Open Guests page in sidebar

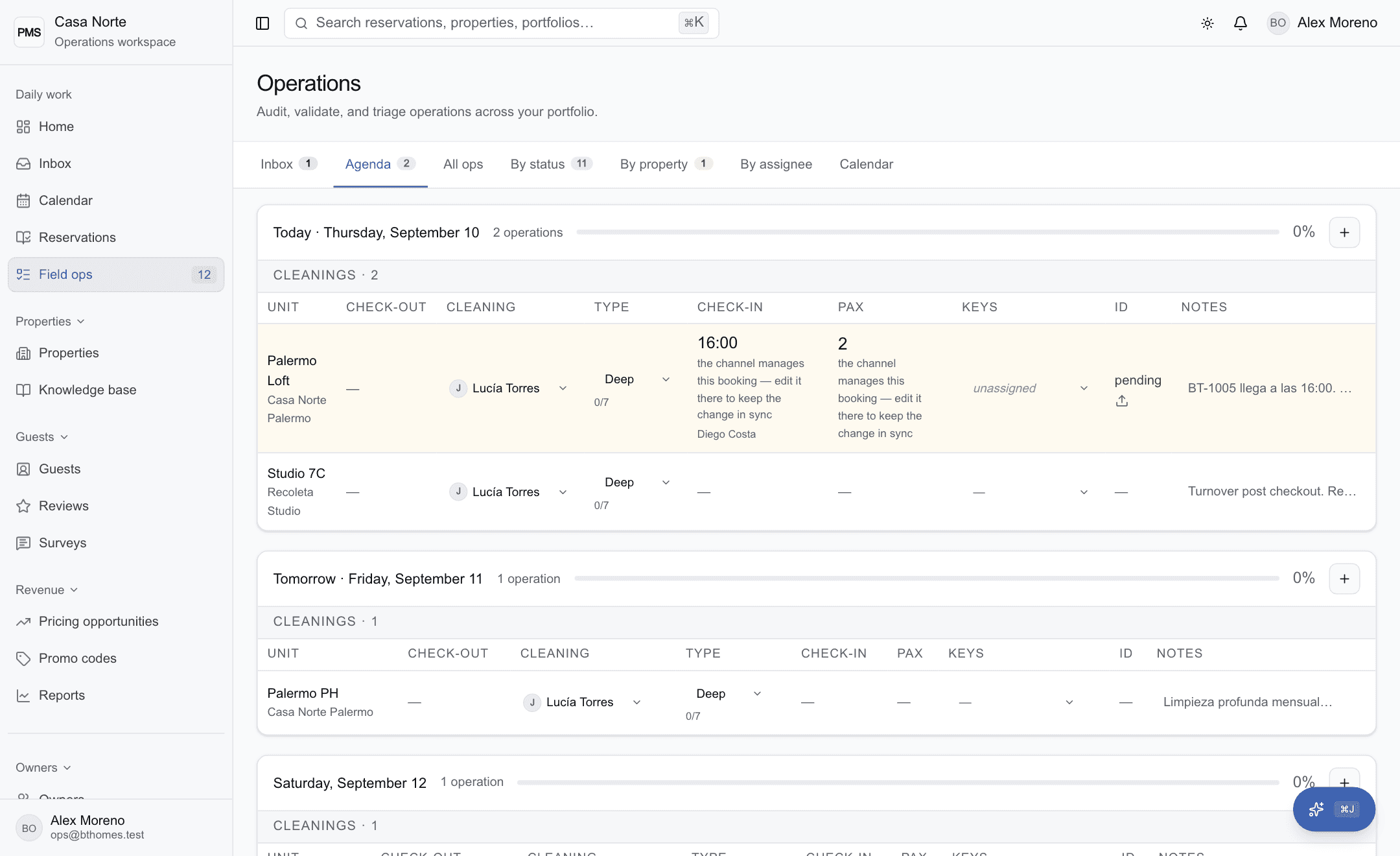tap(116, 469)
